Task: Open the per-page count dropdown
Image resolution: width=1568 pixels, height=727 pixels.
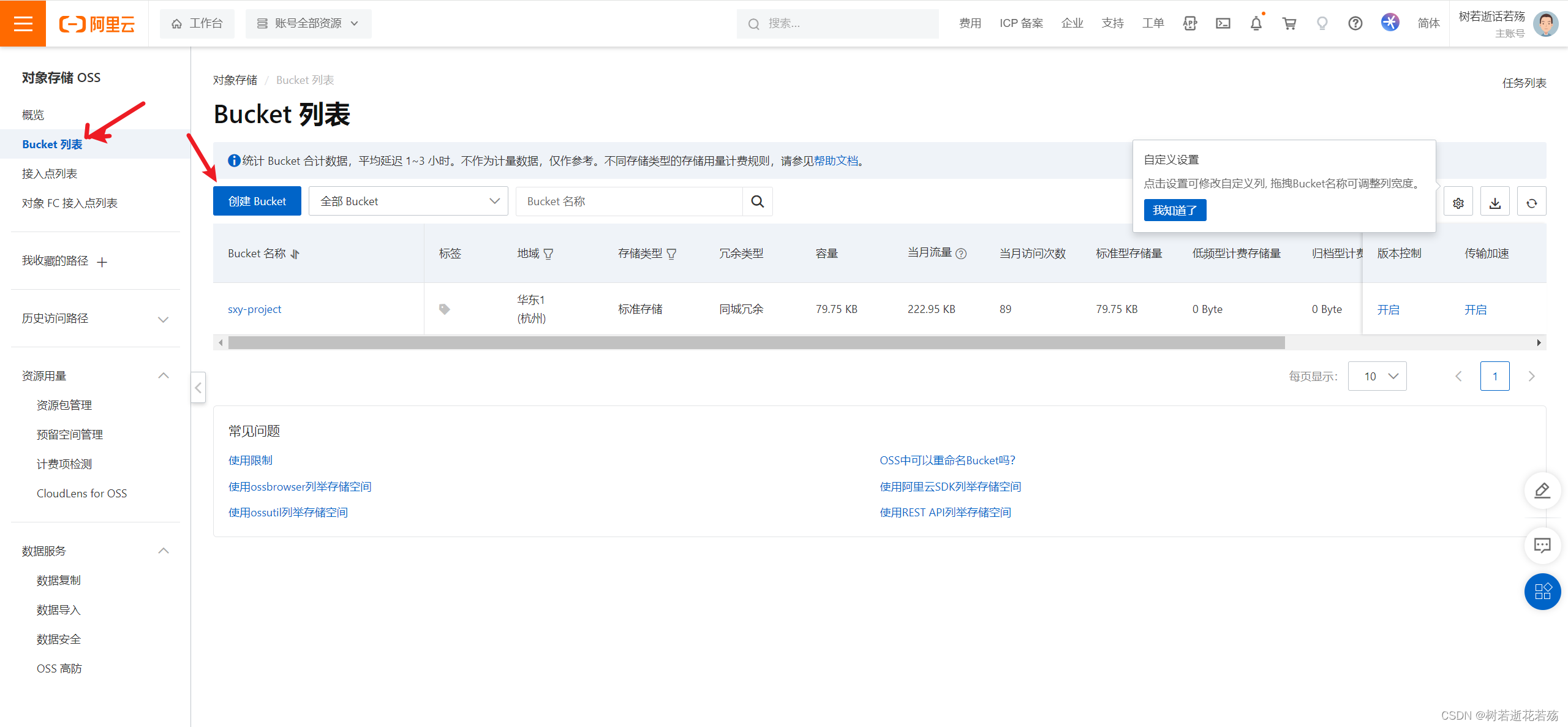Action: 1377,376
